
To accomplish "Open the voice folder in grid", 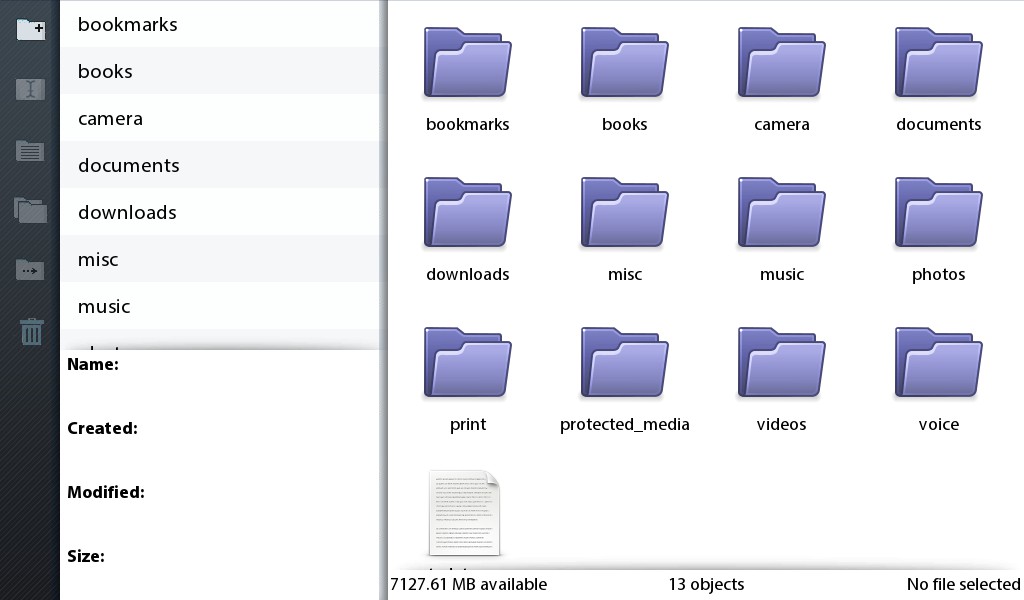I will pyautogui.click(x=938, y=364).
